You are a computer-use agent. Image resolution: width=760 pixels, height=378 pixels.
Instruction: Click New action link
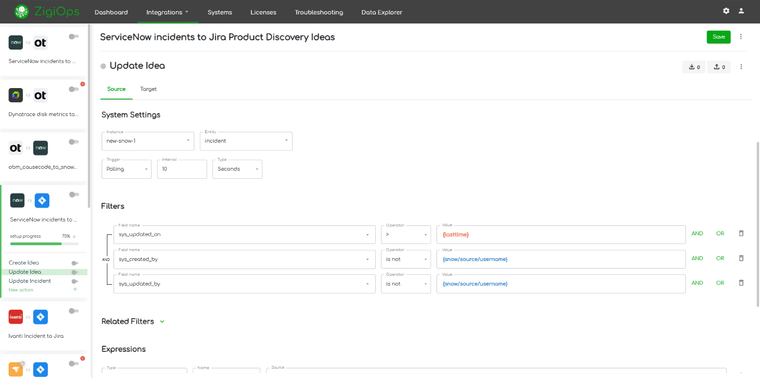pyautogui.click(x=21, y=290)
